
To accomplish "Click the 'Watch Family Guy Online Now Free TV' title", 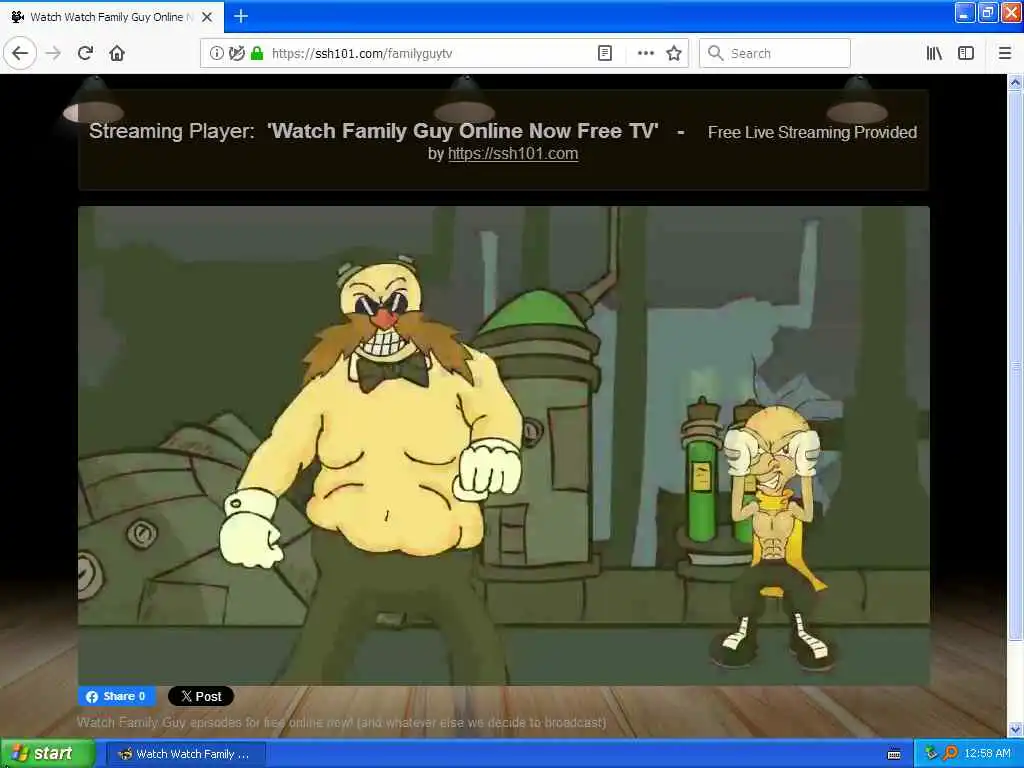I will [x=462, y=131].
